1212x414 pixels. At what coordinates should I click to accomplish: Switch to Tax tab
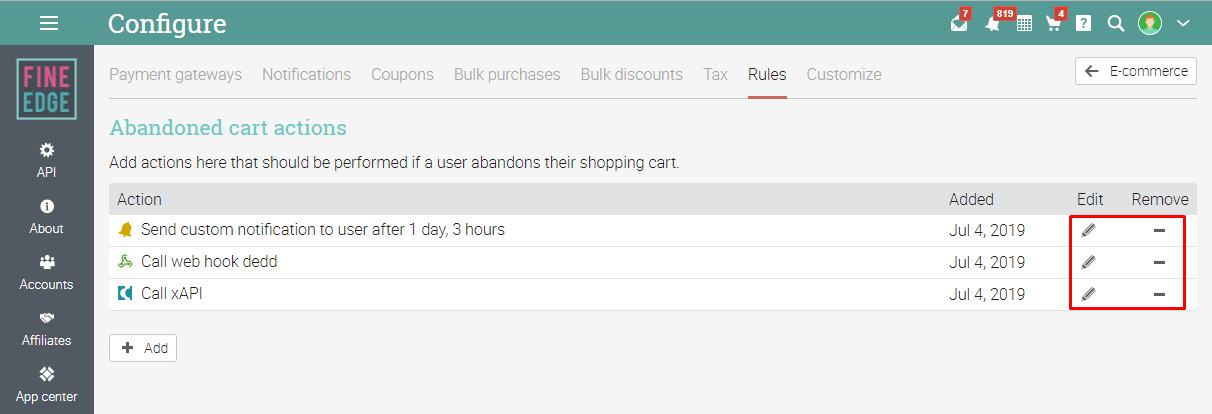[716, 74]
